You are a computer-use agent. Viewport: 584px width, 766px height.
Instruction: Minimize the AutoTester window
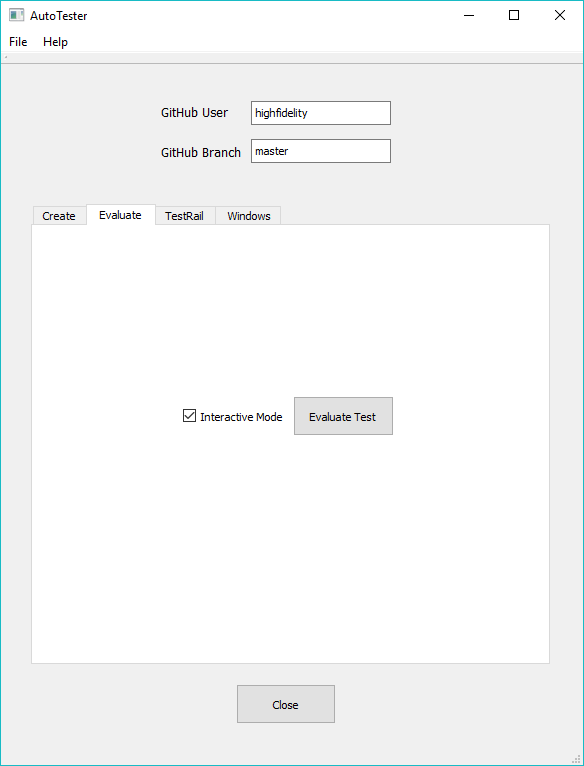pos(469,15)
